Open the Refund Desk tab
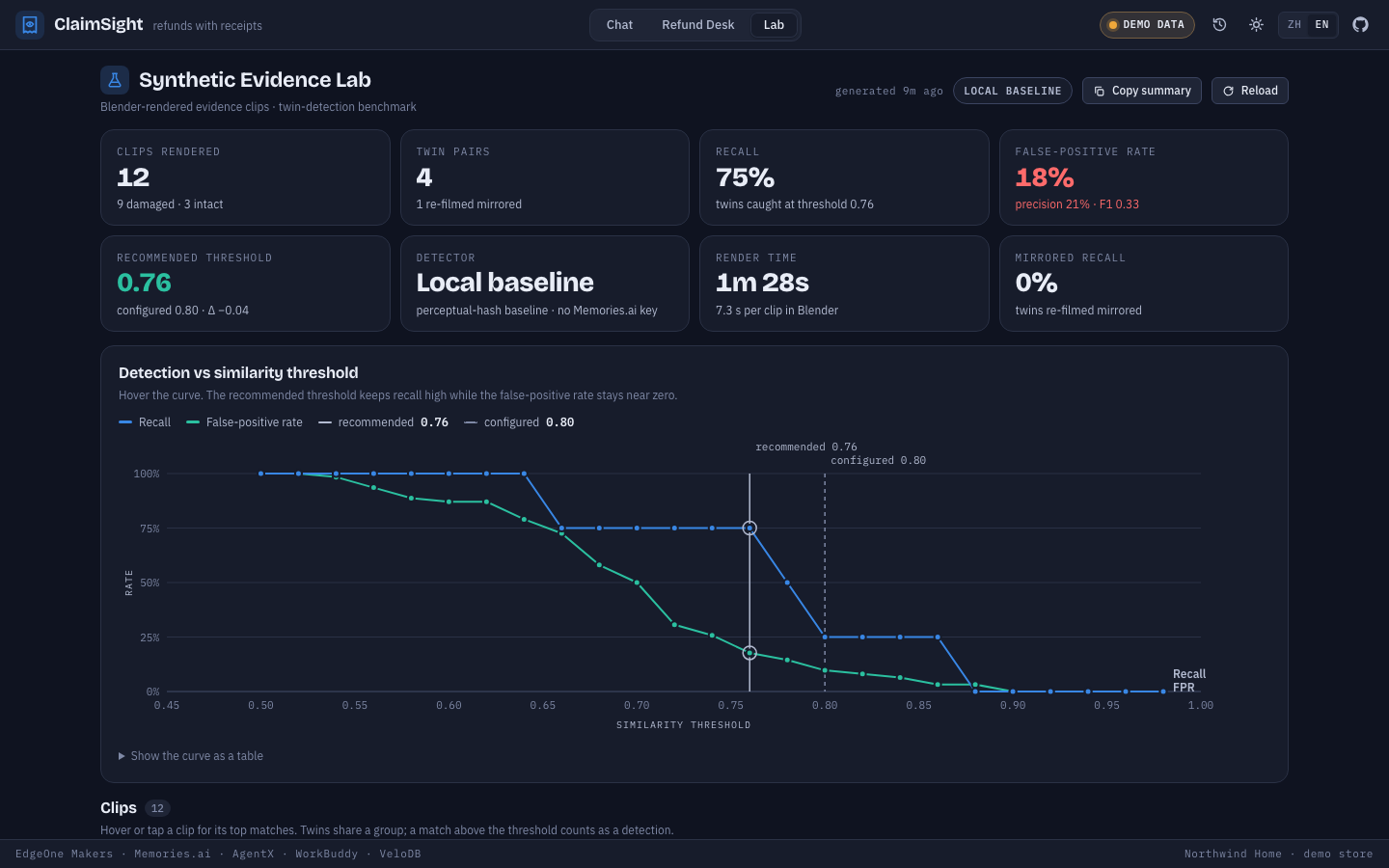Viewport: 1389px width, 868px height. pos(698,25)
